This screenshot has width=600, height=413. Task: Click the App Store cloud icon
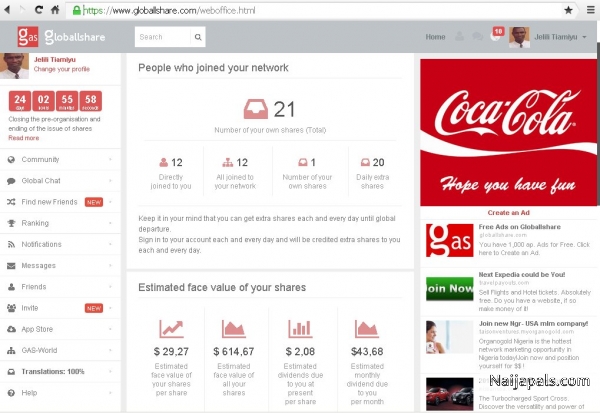[11, 329]
